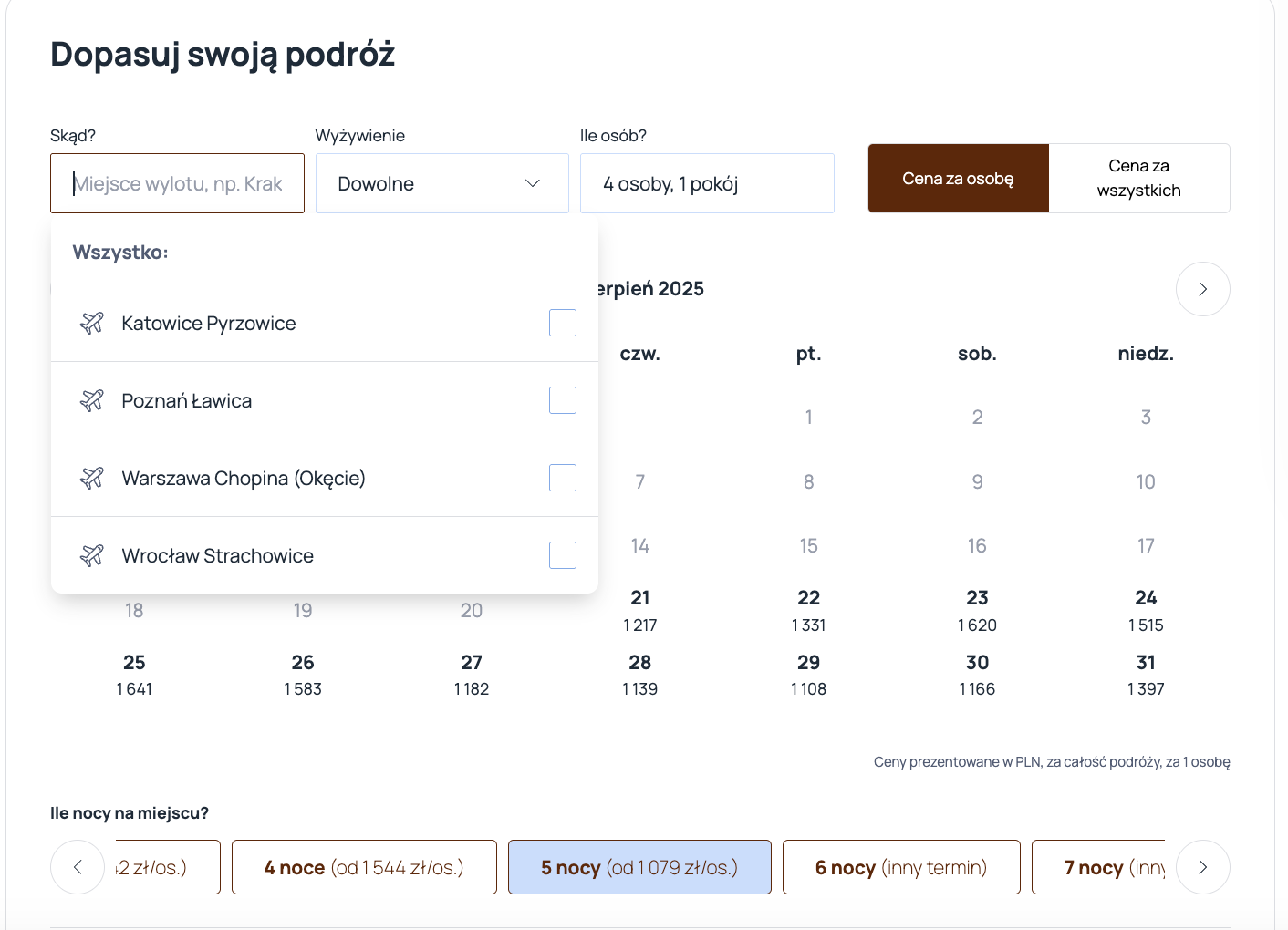
Task: Choose the 7 nocy option
Action: (1098, 867)
